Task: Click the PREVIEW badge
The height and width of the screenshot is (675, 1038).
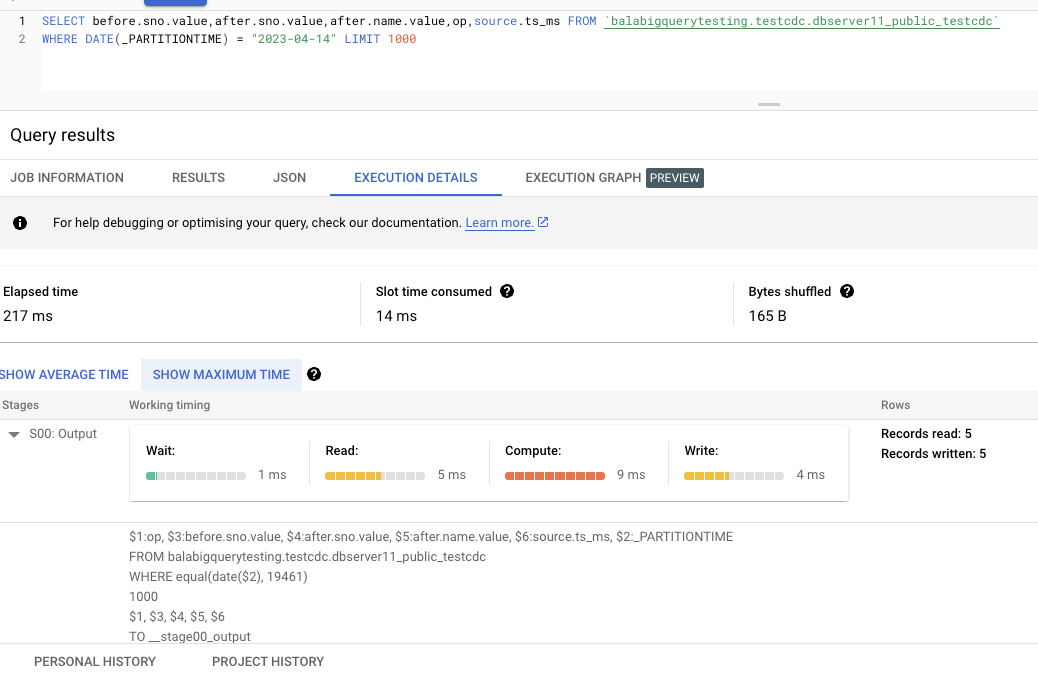Action: [x=675, y=178]
